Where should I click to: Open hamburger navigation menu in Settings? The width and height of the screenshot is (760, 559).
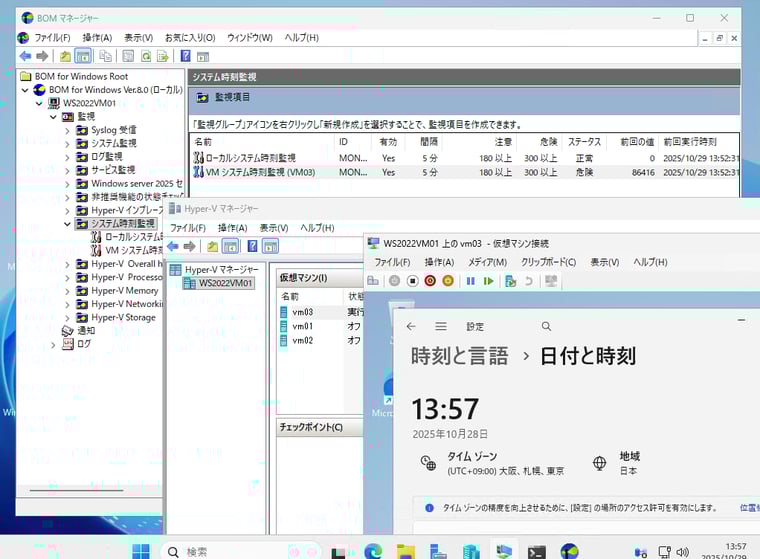tap(441, 326)
